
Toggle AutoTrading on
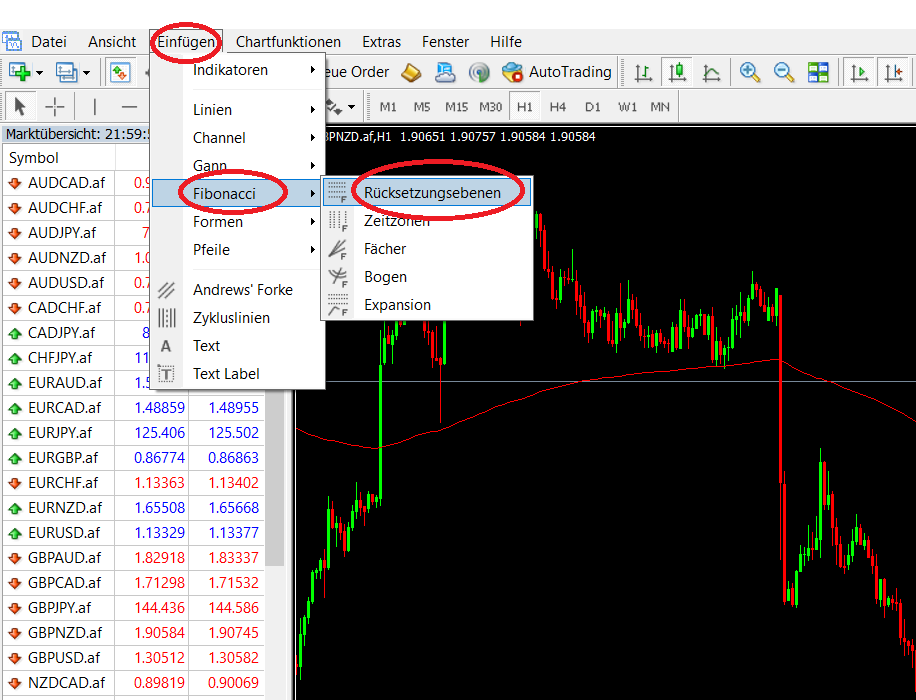point(557,72)
